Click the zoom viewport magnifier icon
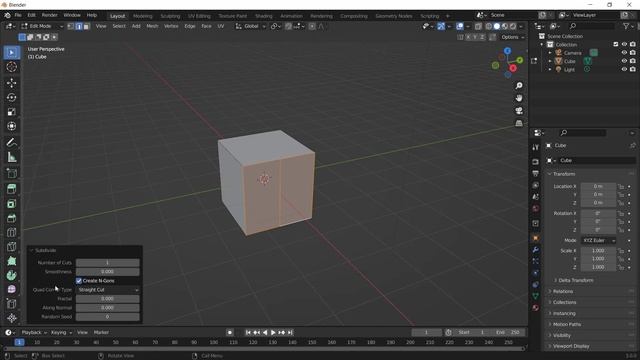This screenshot has height=360, width=640. (x=519, y=86)
